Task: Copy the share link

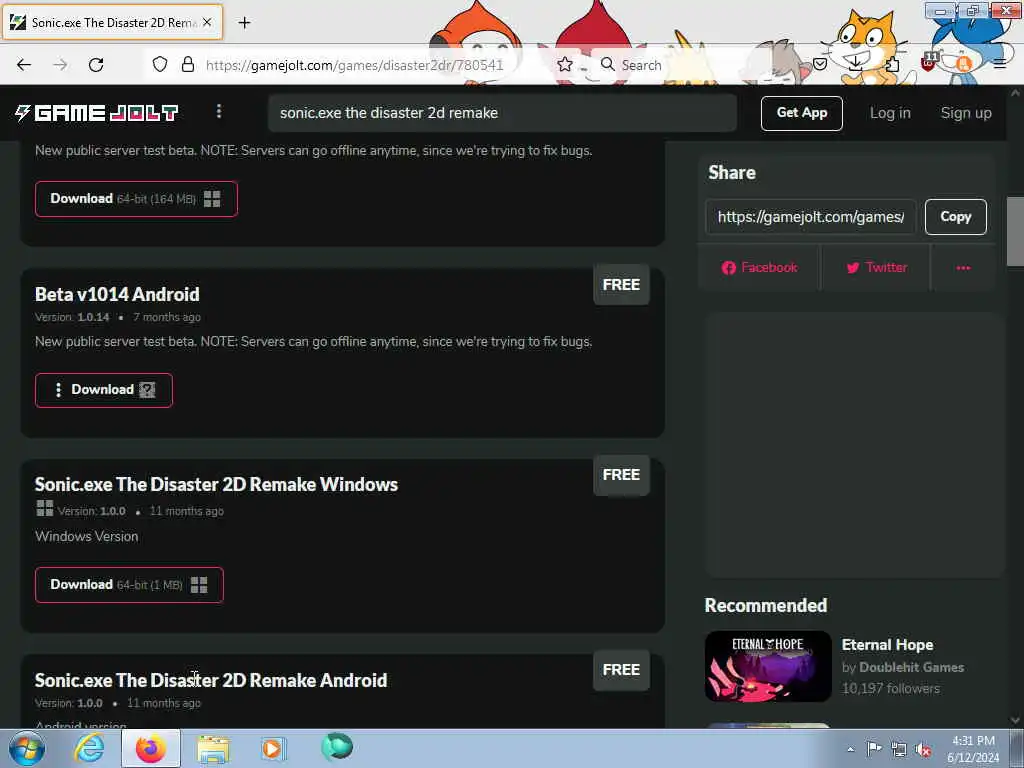Action: coord(955,217)
